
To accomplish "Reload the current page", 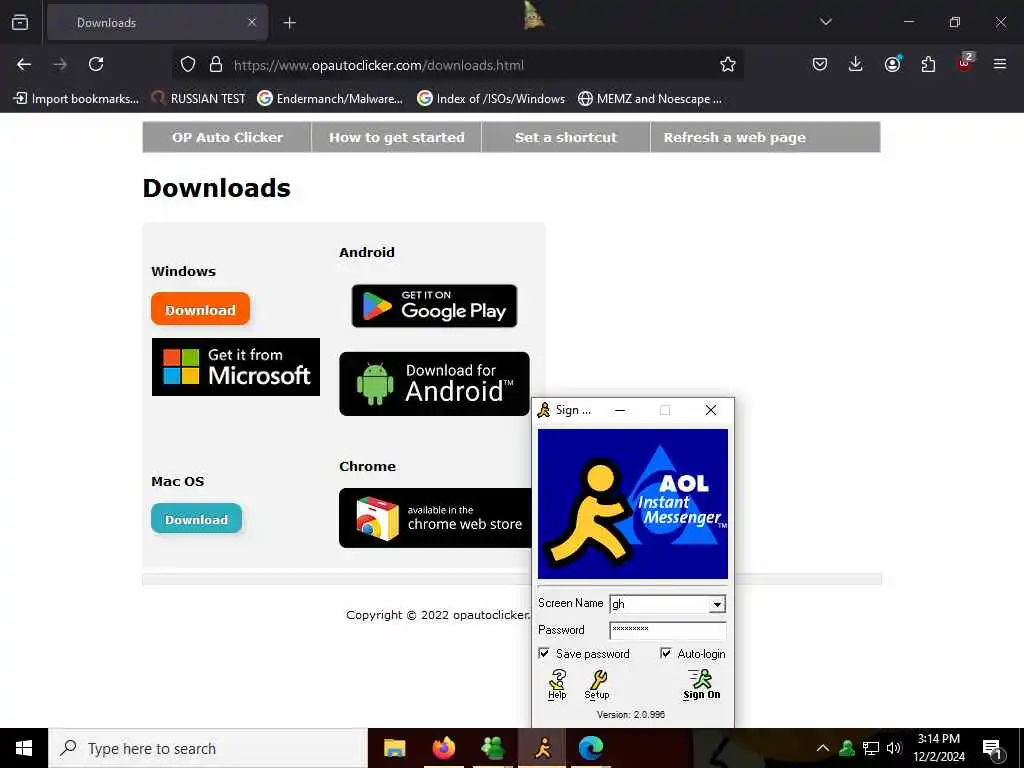I will (96, 64).
